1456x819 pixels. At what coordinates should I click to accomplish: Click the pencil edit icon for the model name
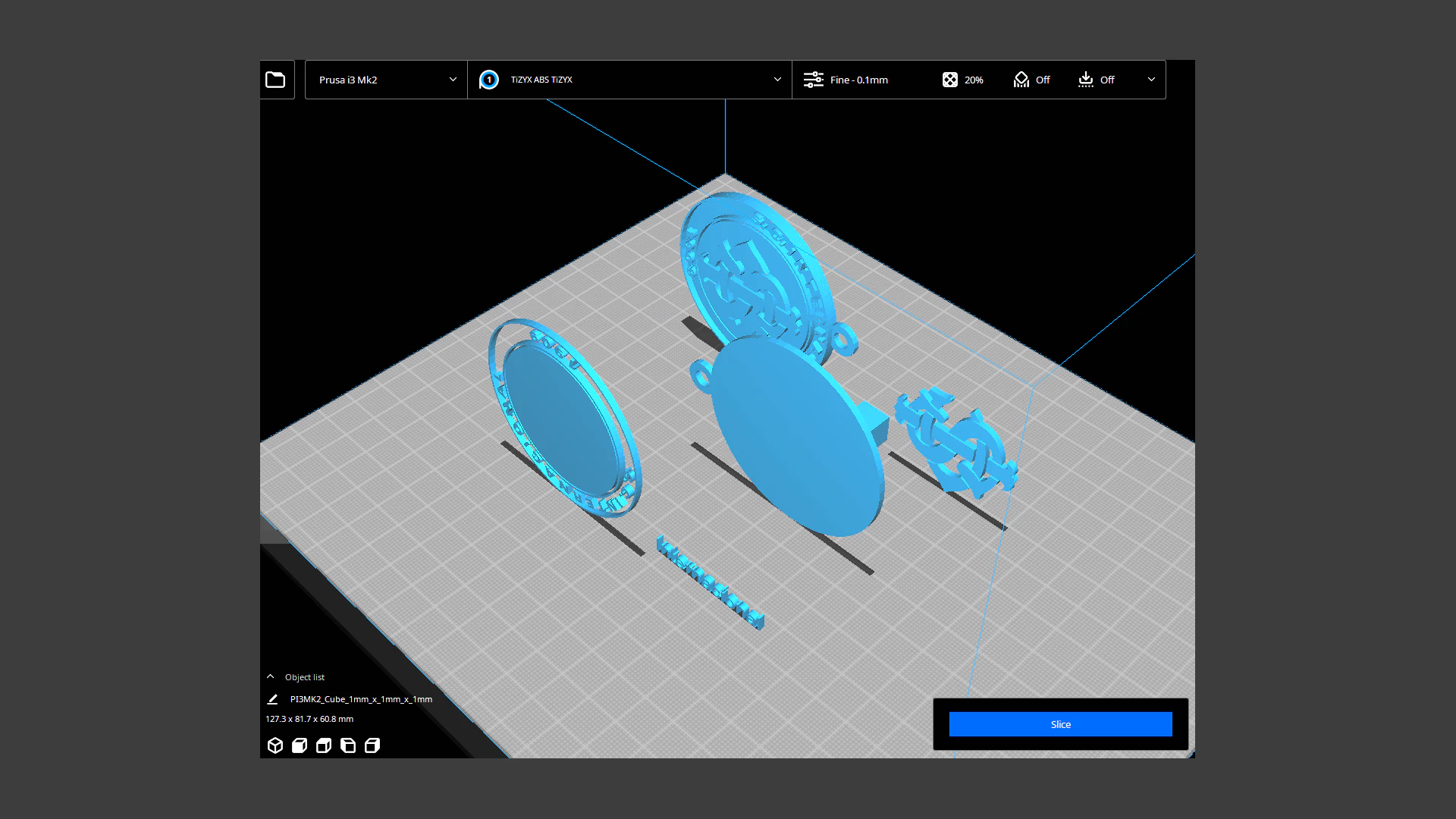point(272,699)
